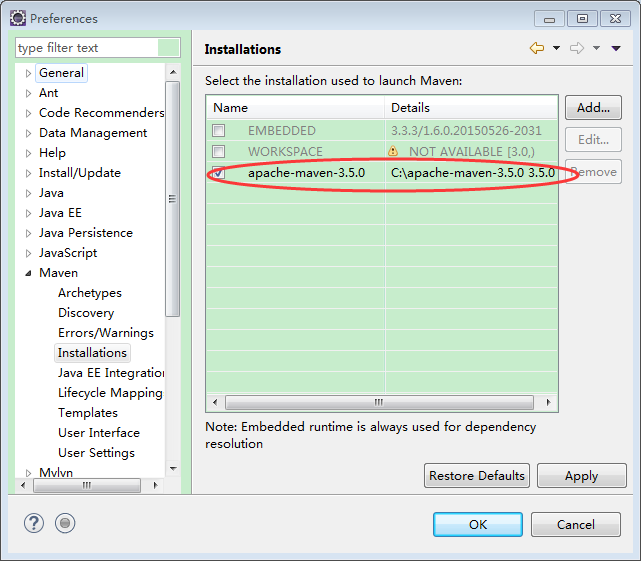Screen dimensions: 641x561
Task: Open the back history dropdown arrow
Action: [556, 48]
